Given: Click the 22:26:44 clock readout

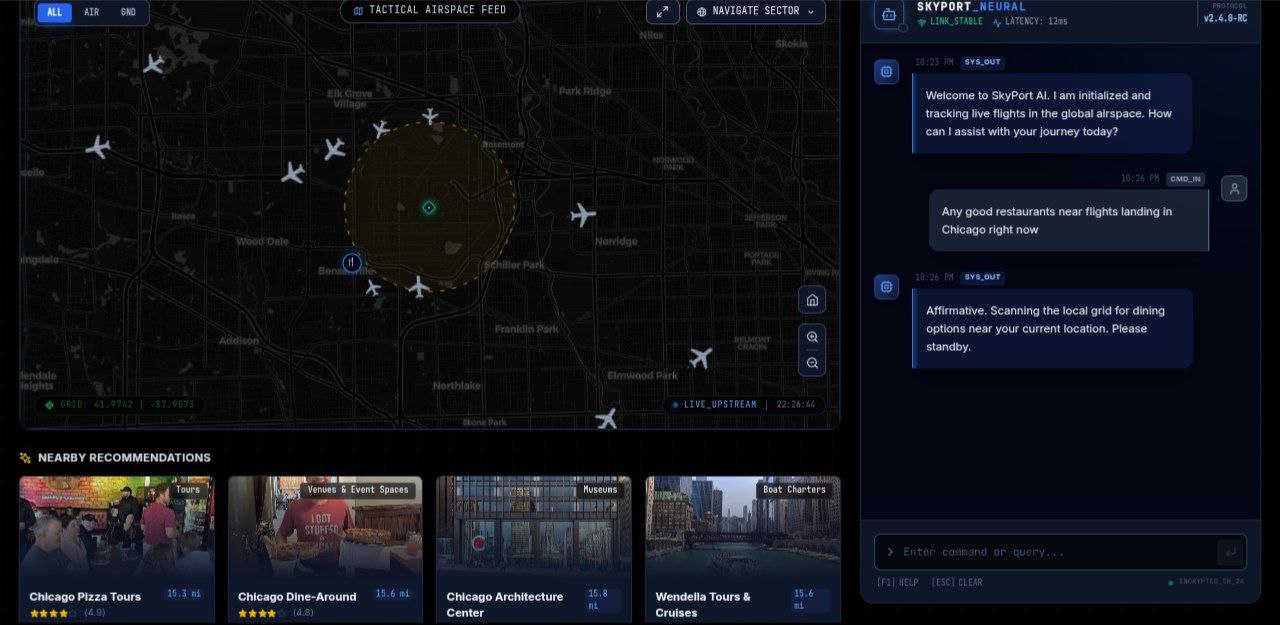Looking at the screenshot, I should click(x=795, y=405).
